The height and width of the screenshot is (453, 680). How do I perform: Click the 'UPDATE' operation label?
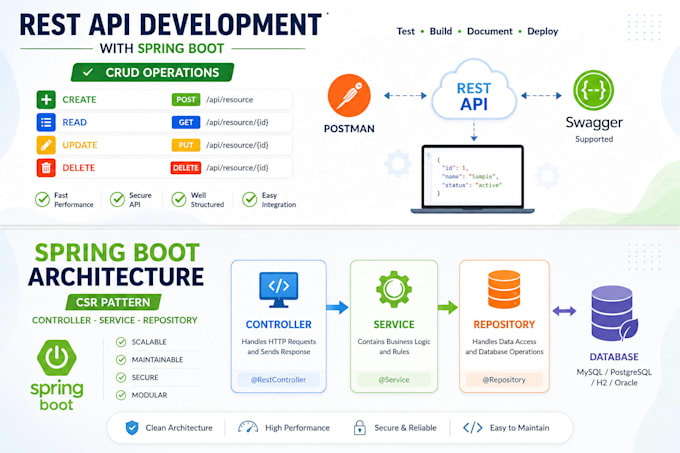(80, 145)
